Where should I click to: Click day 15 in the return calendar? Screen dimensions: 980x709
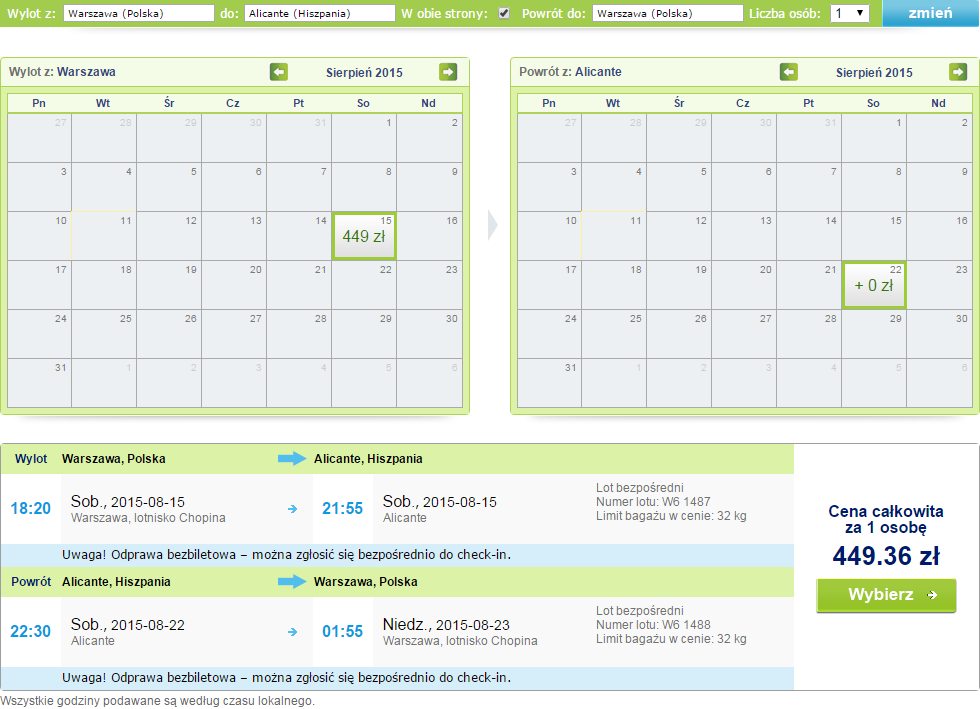pos(874,236)
